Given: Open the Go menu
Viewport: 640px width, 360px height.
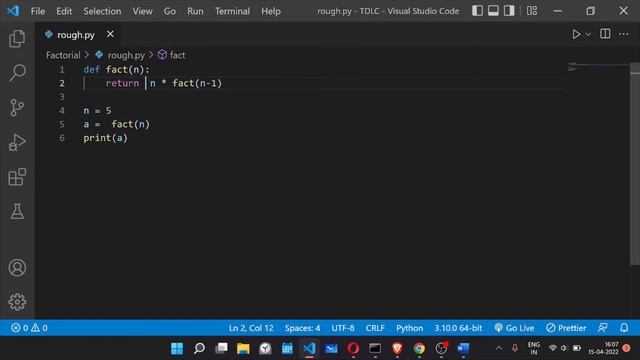Looking at the screenshot, I should coord(170,11).
